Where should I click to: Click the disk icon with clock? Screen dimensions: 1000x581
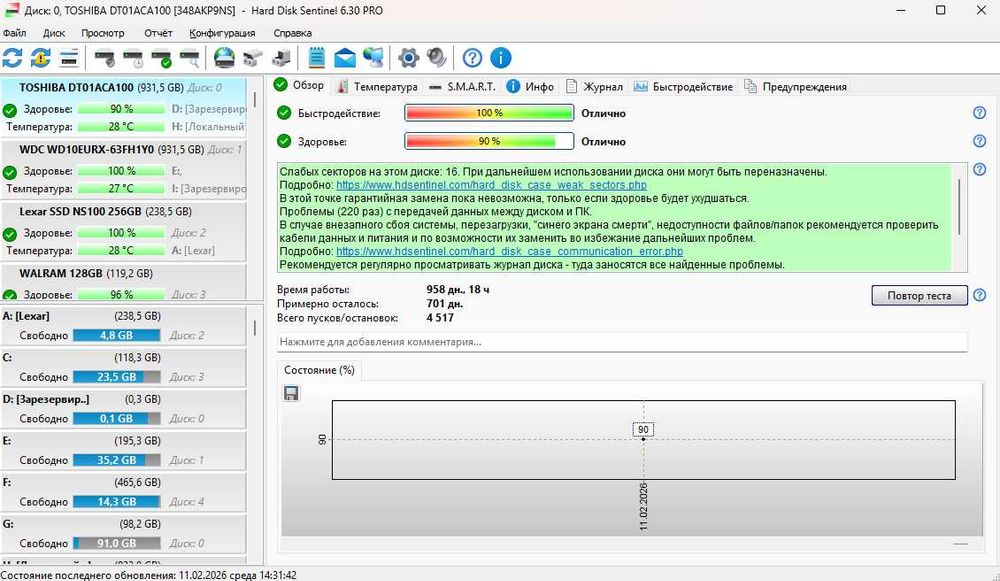[x=133, y=58]
